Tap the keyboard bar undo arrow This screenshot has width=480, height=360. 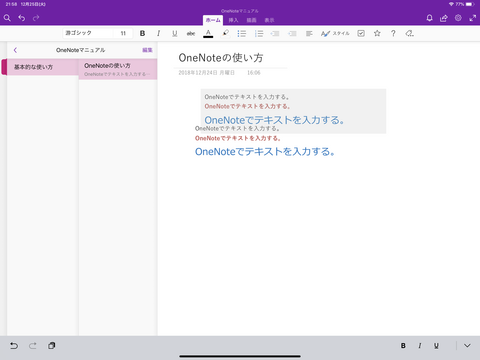[14, 346]
